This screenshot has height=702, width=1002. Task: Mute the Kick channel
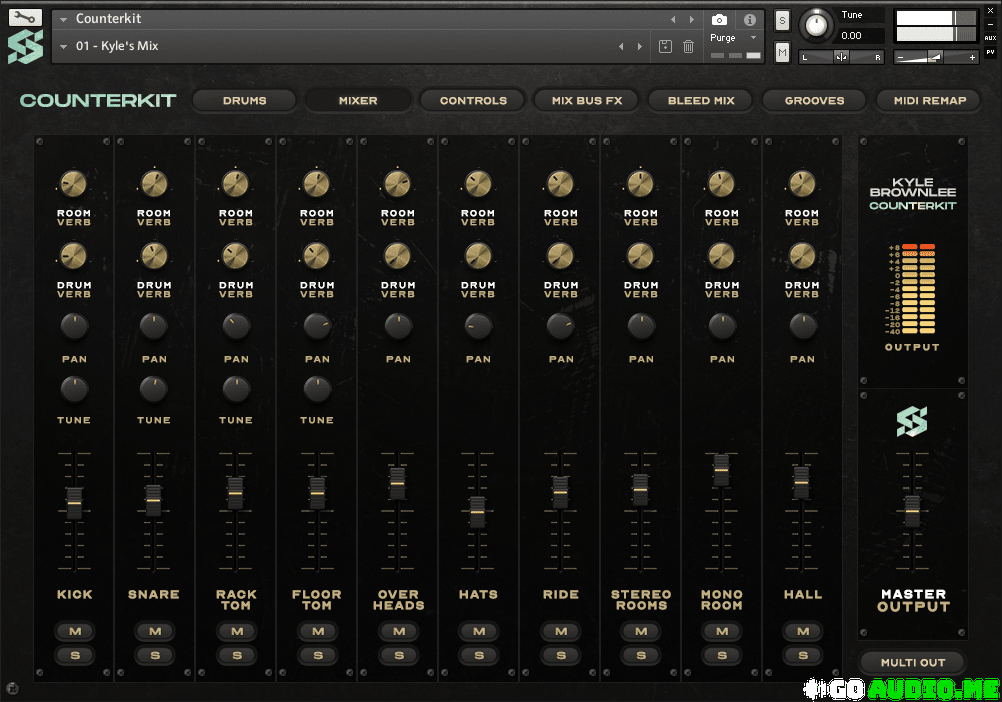pos(74,631)
